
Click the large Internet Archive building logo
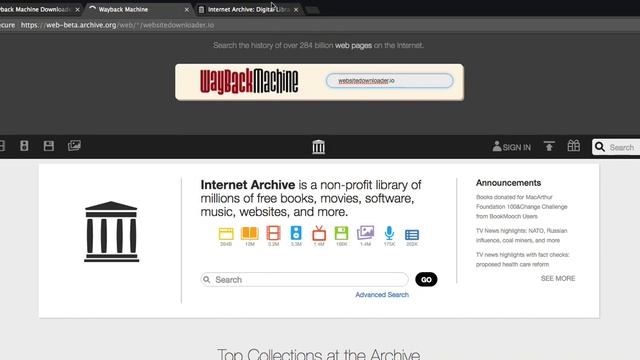pos(111,231)
